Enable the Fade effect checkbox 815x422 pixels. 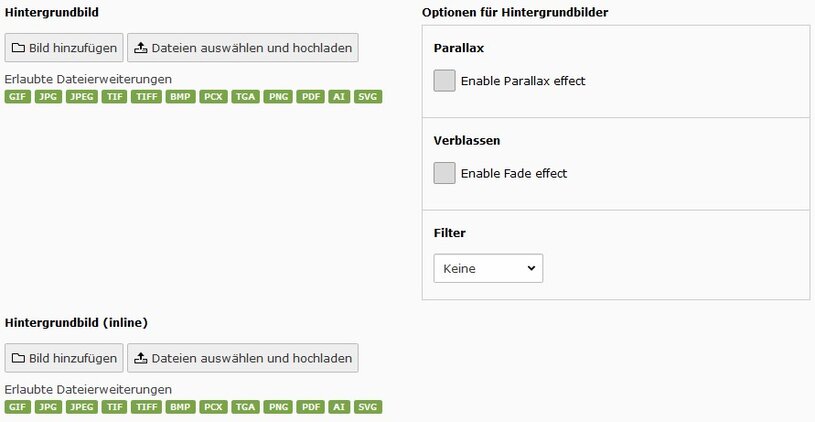445,173
